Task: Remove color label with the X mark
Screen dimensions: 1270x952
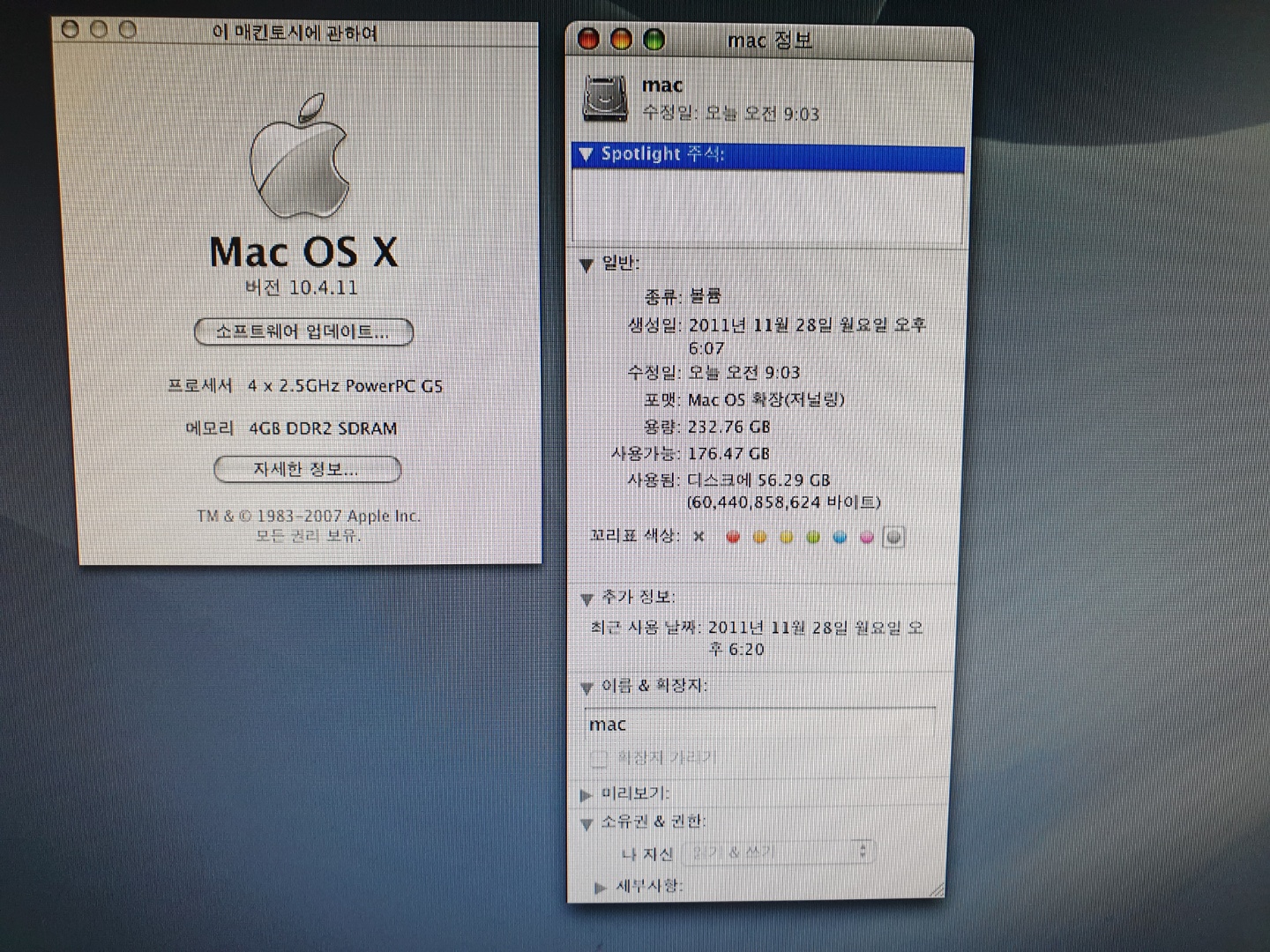Action: click(698, 536)
